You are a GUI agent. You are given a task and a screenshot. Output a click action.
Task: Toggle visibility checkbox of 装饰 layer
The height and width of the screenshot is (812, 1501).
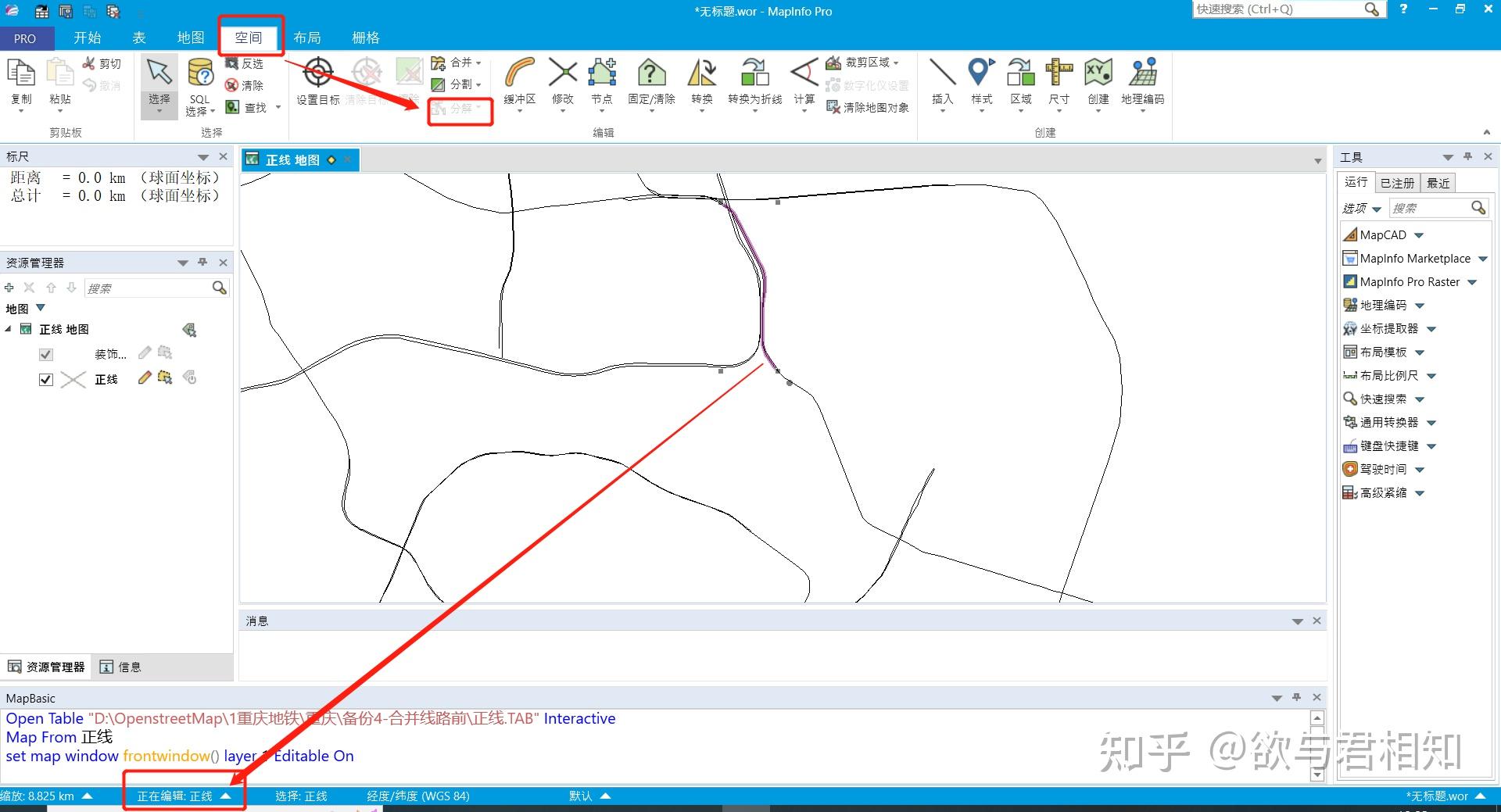(46, 354)
